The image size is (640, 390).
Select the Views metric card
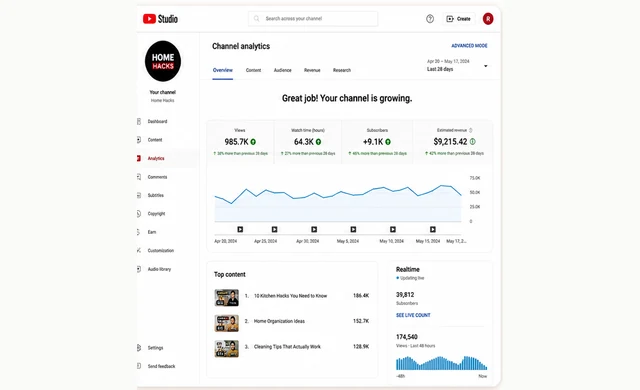click(x=240, y=142)
